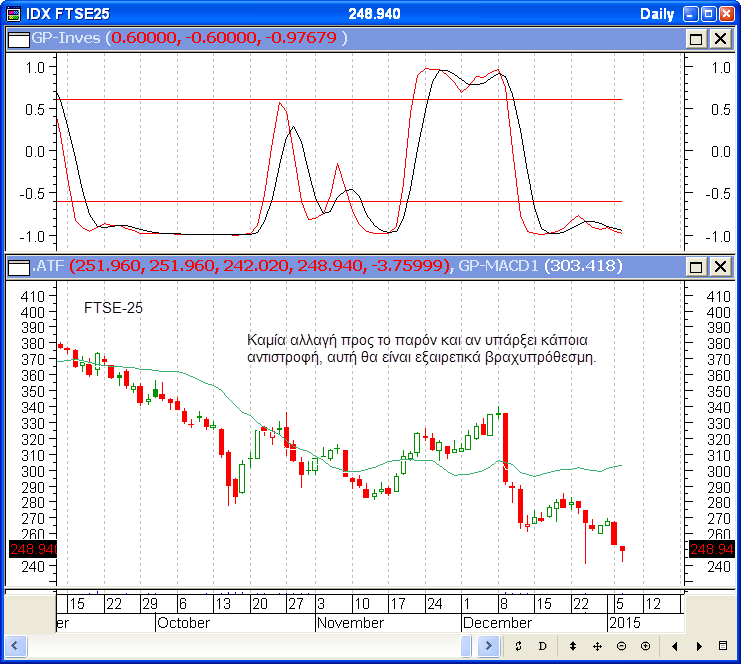Click the upper 0.6 red horizontal line
Image resolution: width=741 pixels, height=664 pixels.
[339, 100]
